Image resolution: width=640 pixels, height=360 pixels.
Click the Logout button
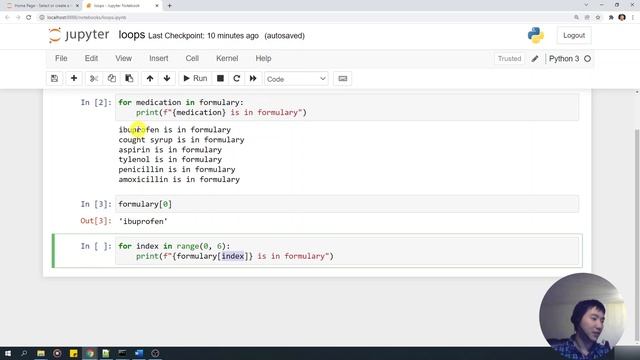(x=574, y=36)
